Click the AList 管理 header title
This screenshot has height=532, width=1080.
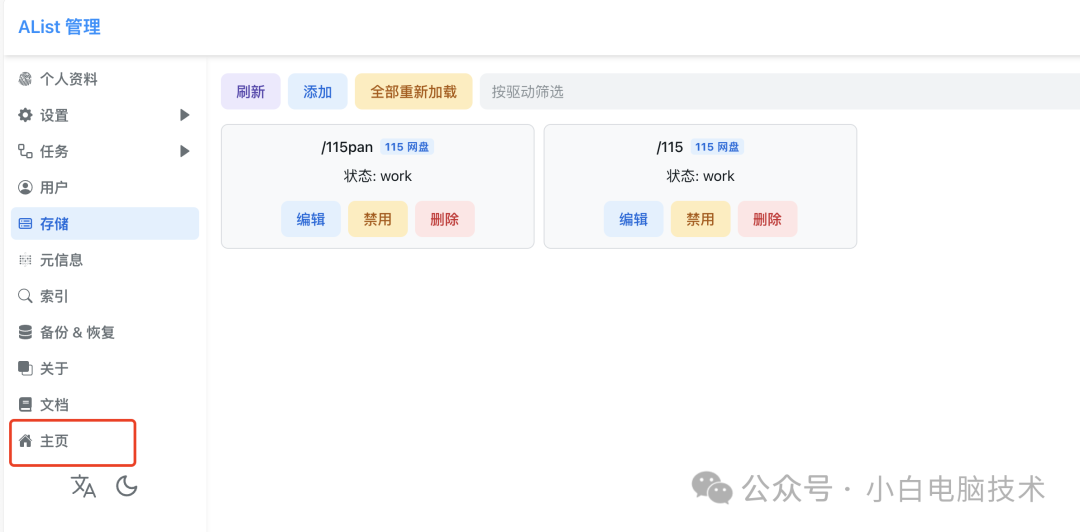(59, 28)
